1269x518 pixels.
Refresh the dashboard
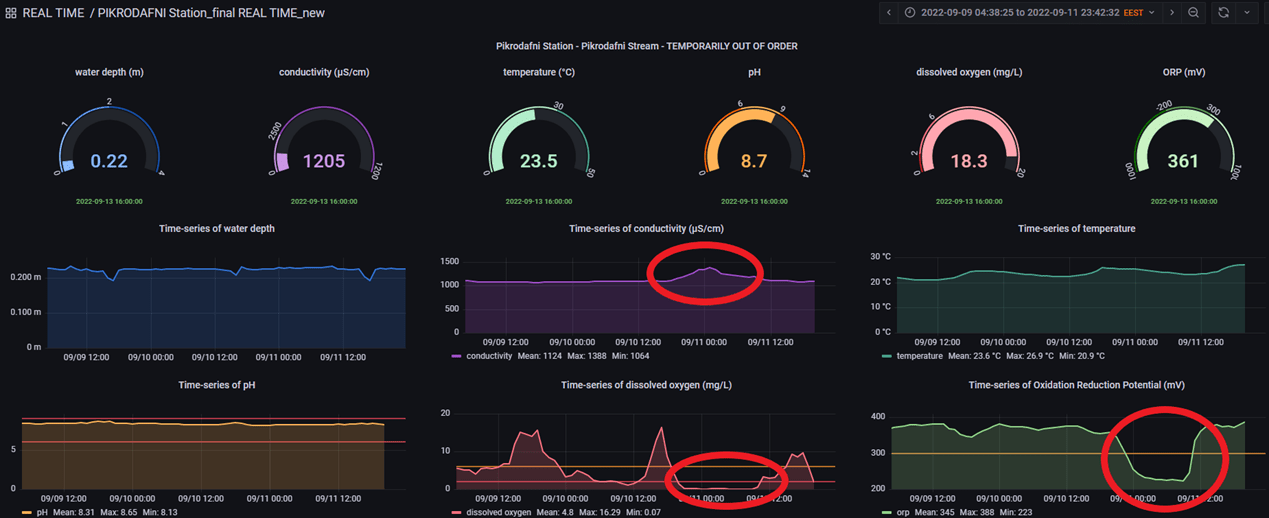[x=1223, y=13]
